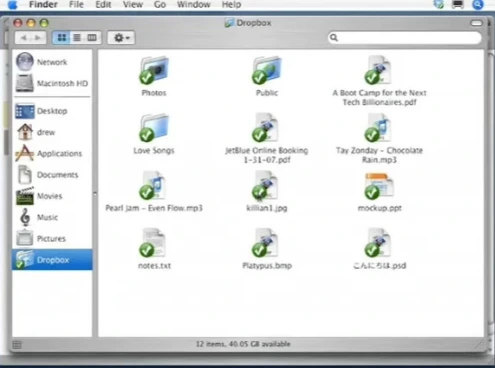Switch to list view

click(x=77, y=37)
